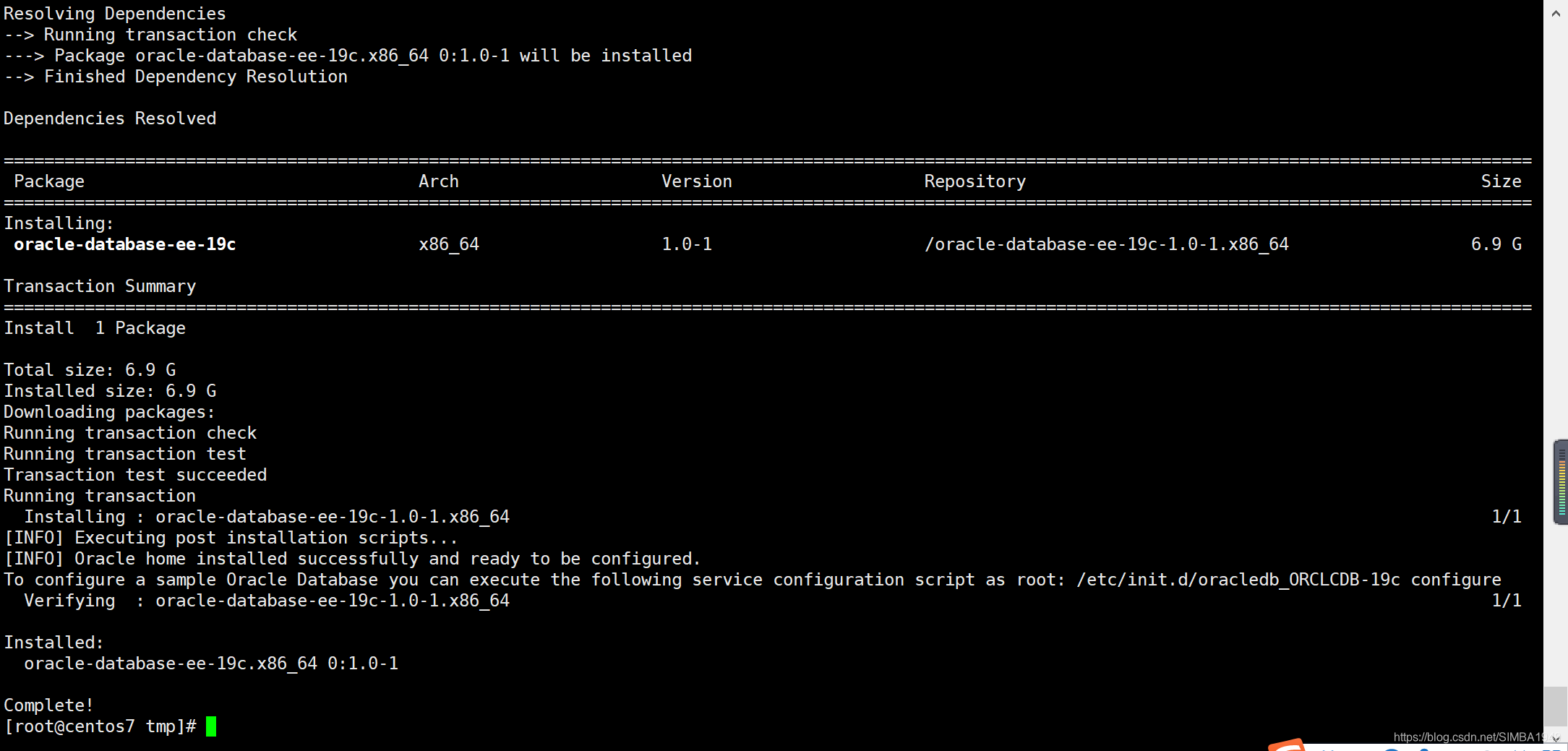The image size is (1568, 751).
Task: Click 'Resolving Dependencies' line
Action: 115,14
